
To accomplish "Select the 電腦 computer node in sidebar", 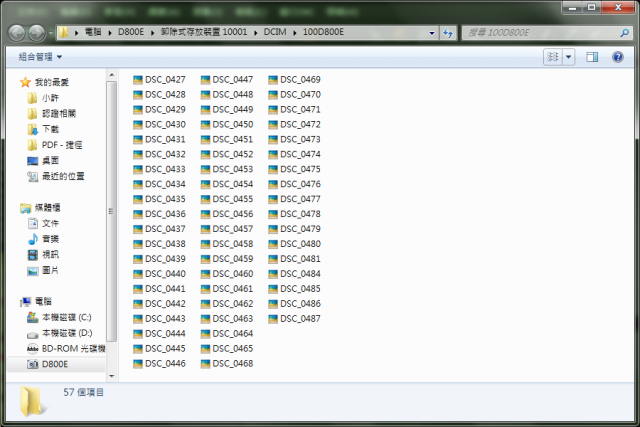I will [36, 302].
